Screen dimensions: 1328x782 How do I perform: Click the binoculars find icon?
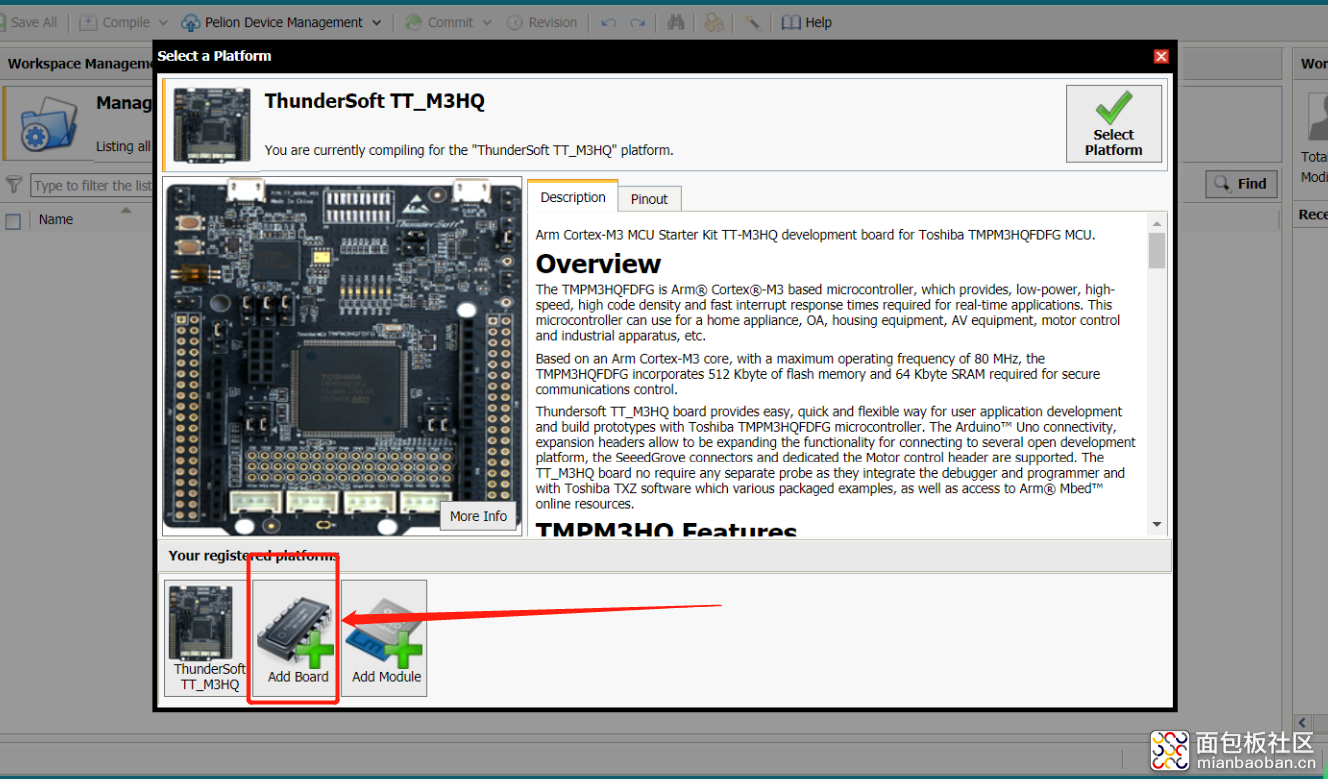[676, 22]
